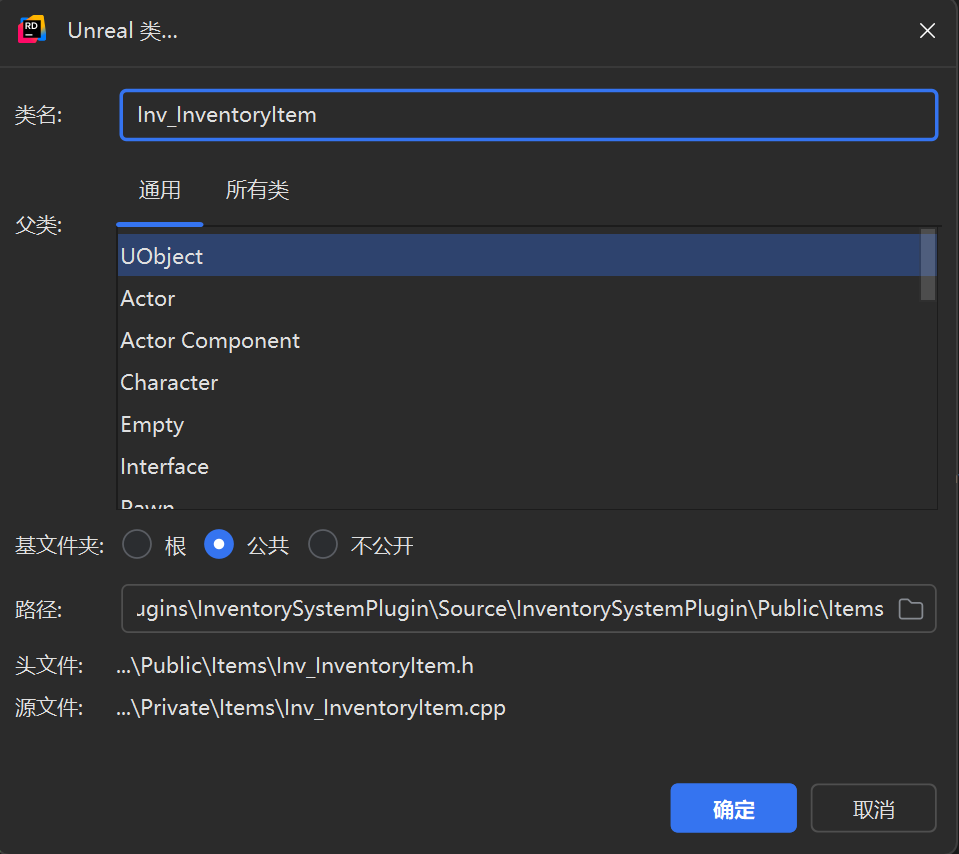Click the 确定 button
The width and height of the screenshot is (959, 854).
[x=733, y=809]
